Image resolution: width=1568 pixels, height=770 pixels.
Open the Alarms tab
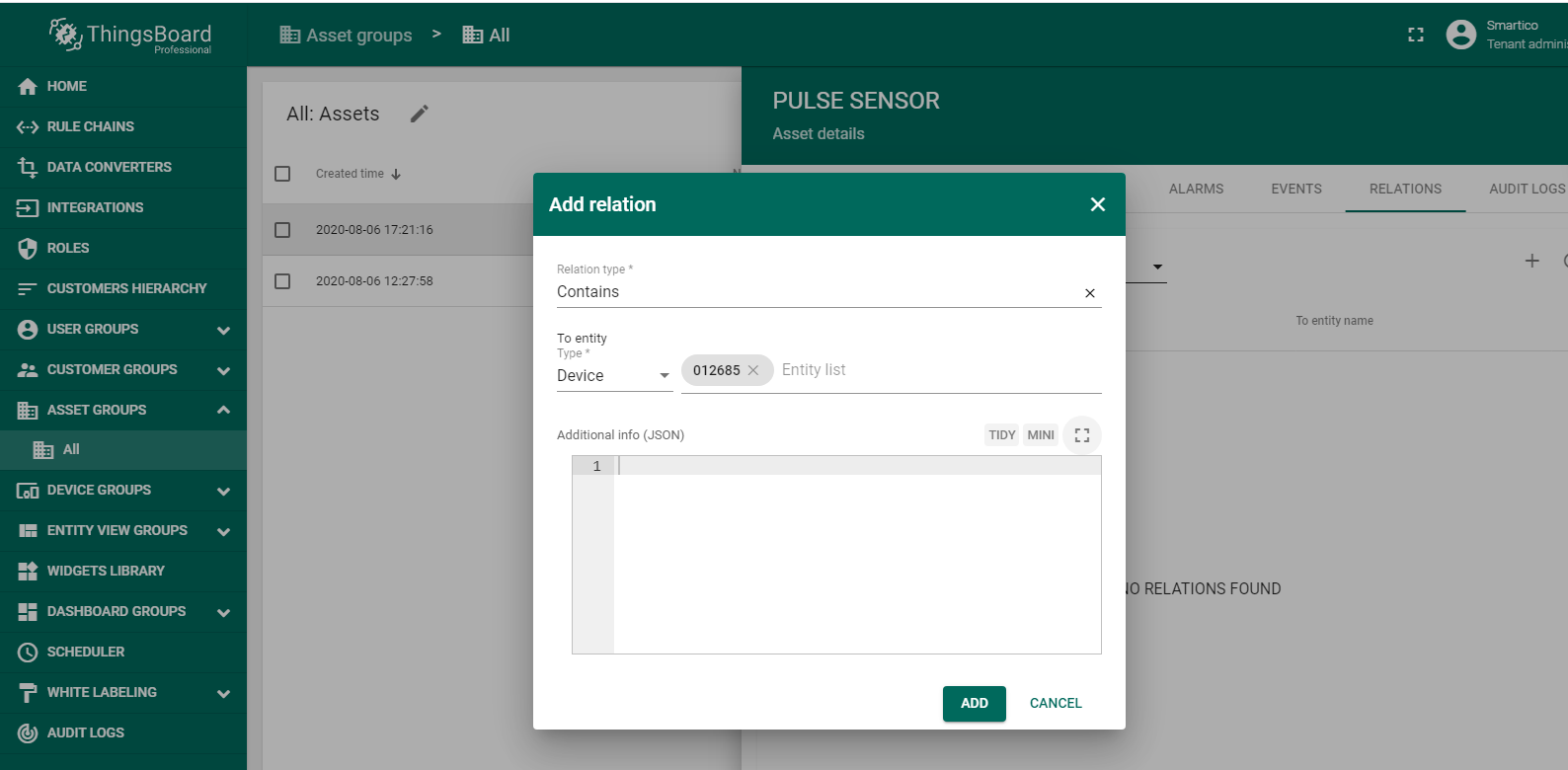point(1196,189)
